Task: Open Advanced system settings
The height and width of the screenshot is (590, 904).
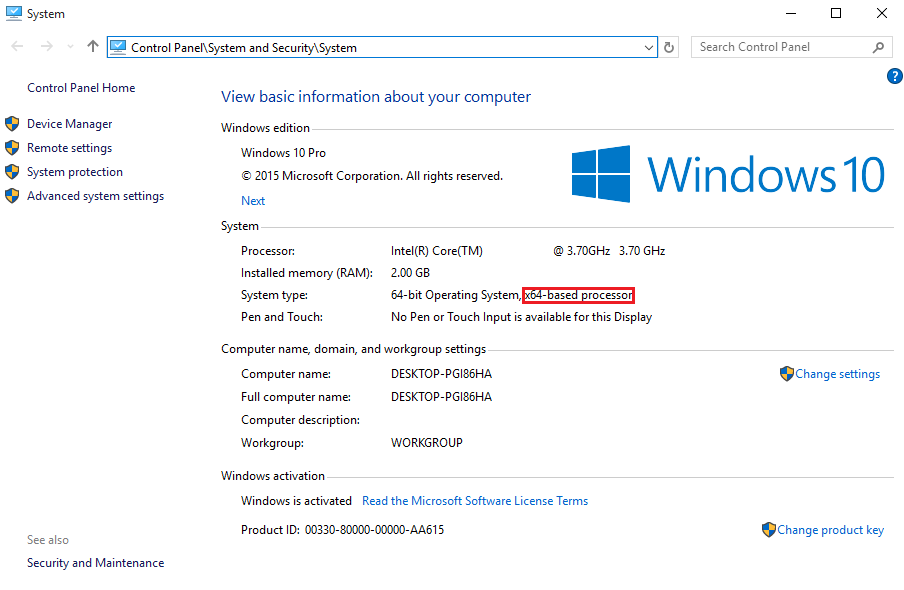Action: (x=96, y=196)
